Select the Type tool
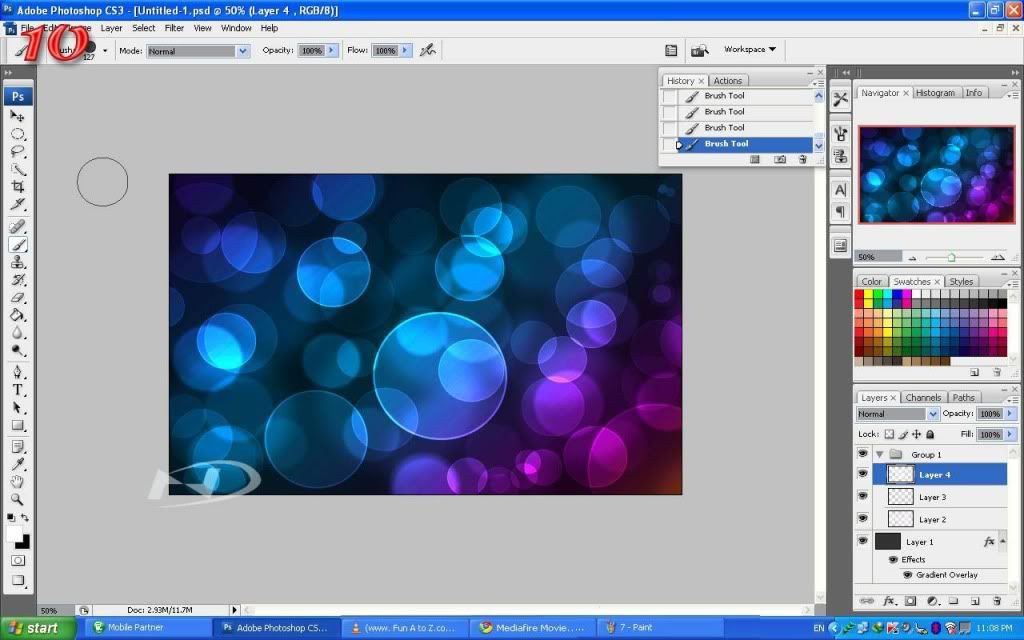 pos(18,390)
